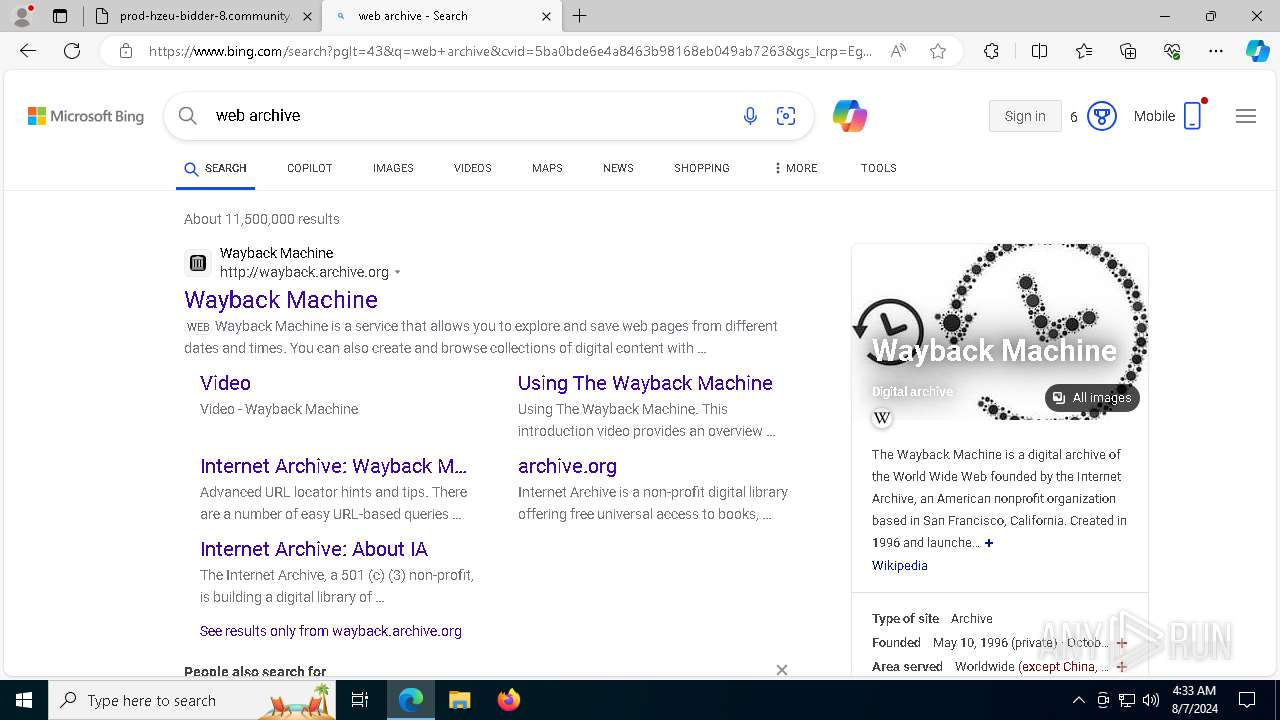Select the SEARCH tab

tap(215, 168)
